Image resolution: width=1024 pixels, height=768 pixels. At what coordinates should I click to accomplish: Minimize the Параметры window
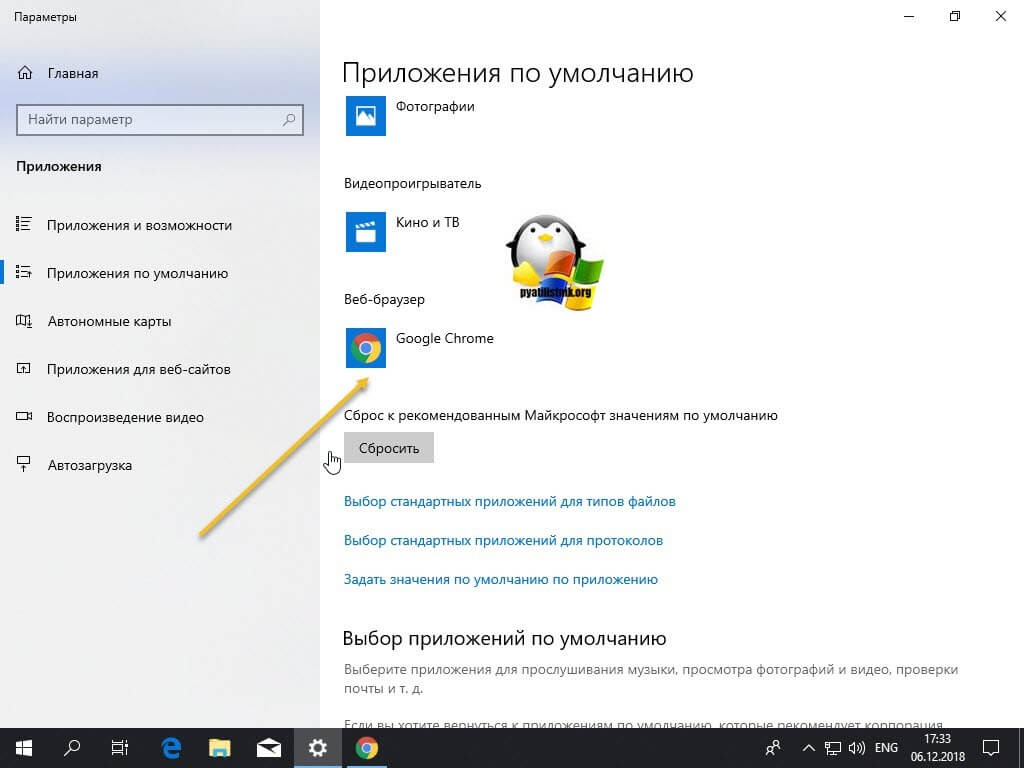[x=909, y=16]
